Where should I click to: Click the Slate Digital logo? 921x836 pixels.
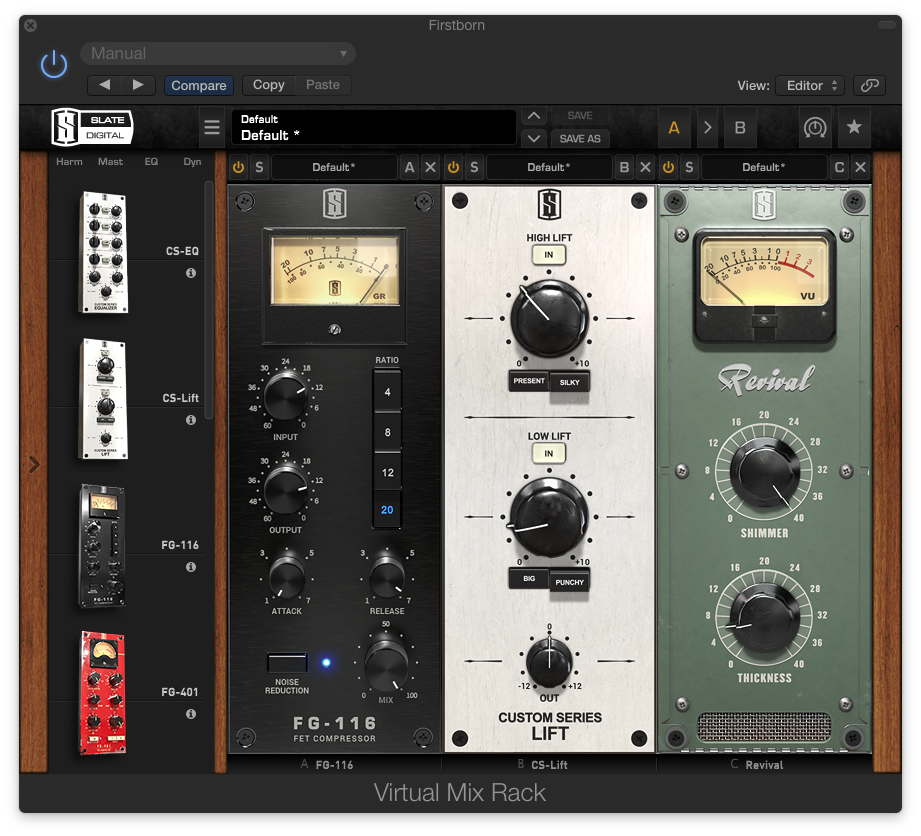point(92,127)
